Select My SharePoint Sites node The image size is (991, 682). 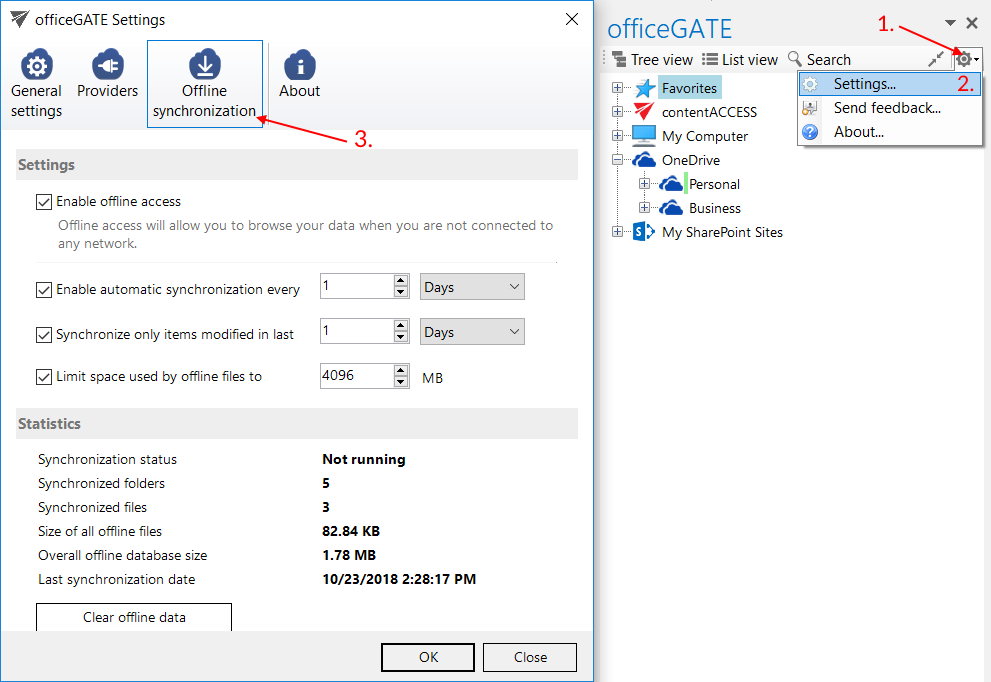(722, 232)
